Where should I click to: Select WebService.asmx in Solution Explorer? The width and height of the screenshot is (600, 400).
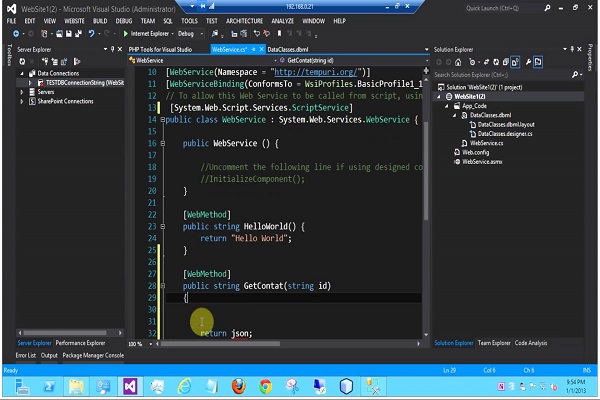click(482, 162)
